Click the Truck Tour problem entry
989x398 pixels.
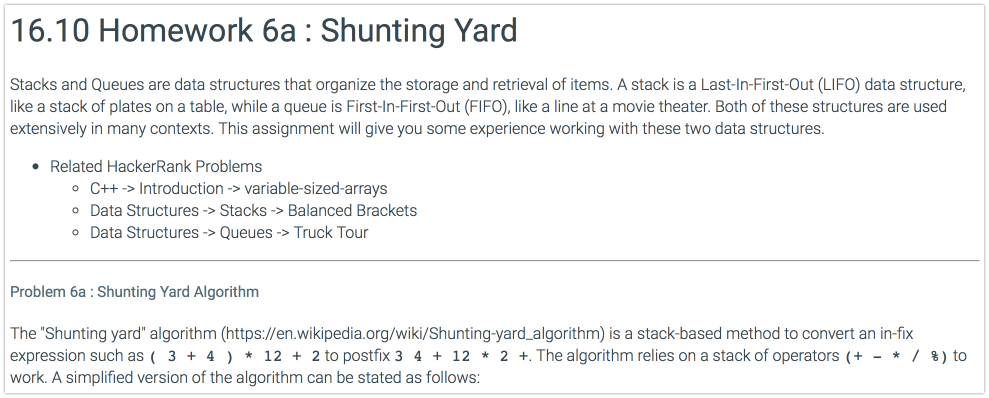click(x=229, y=233)
